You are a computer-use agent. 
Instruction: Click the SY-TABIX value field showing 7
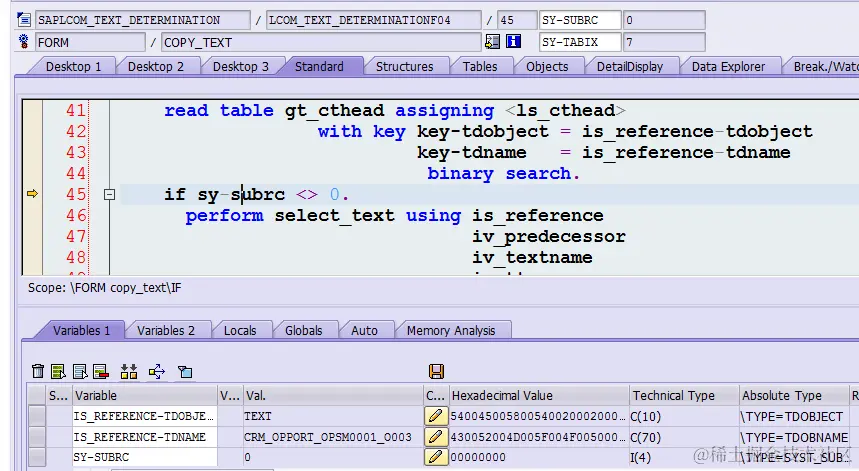click(664, 42)
